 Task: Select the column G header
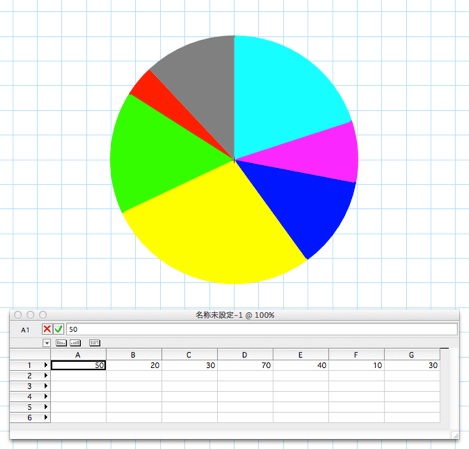412,355
